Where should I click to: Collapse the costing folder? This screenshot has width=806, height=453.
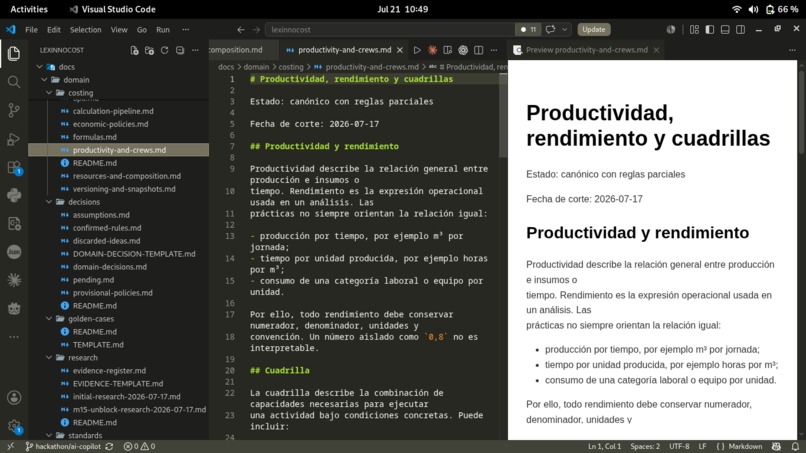click(x=49, y=93)
